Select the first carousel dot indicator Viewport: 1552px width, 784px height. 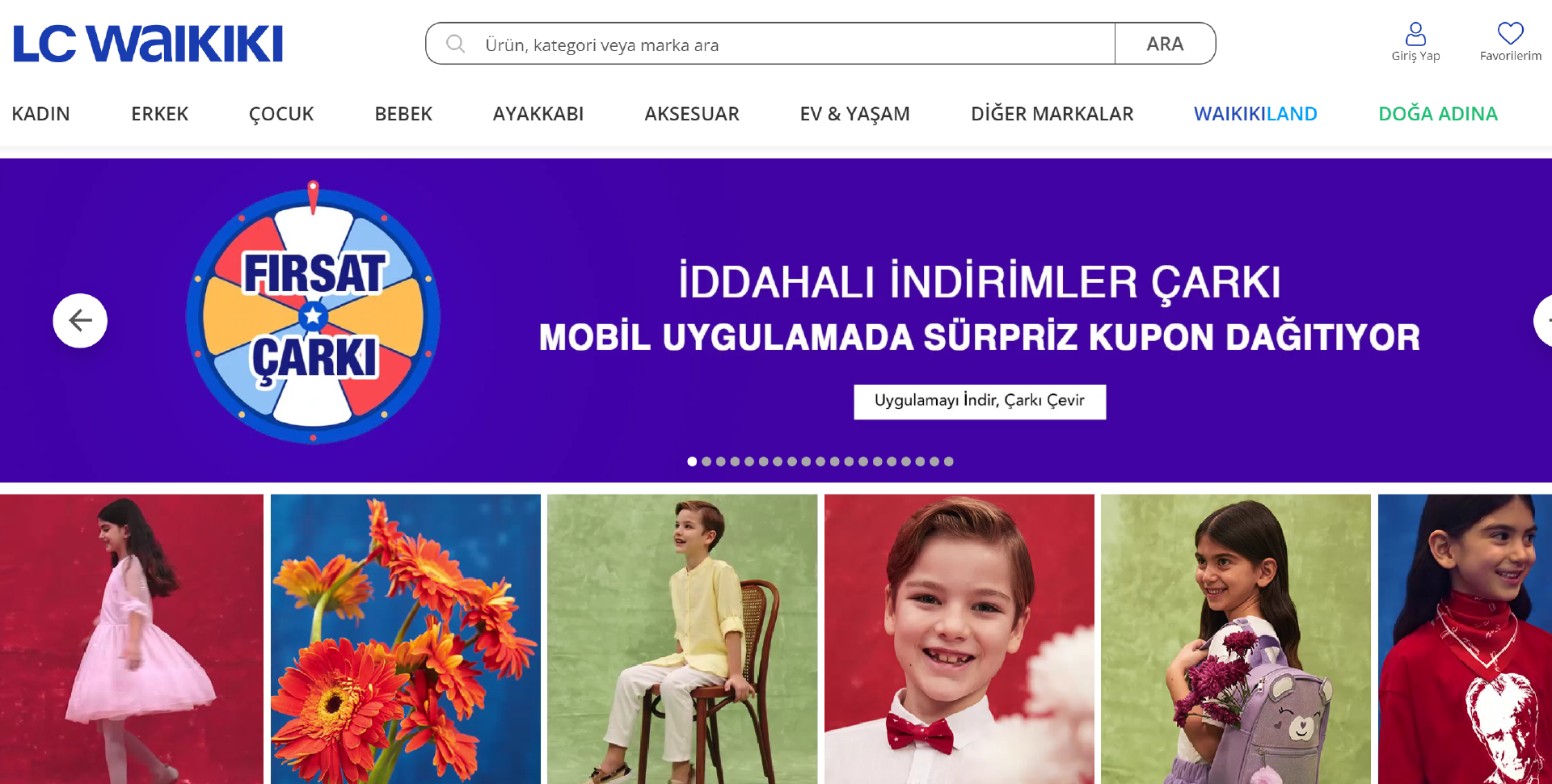click(692, 462)
